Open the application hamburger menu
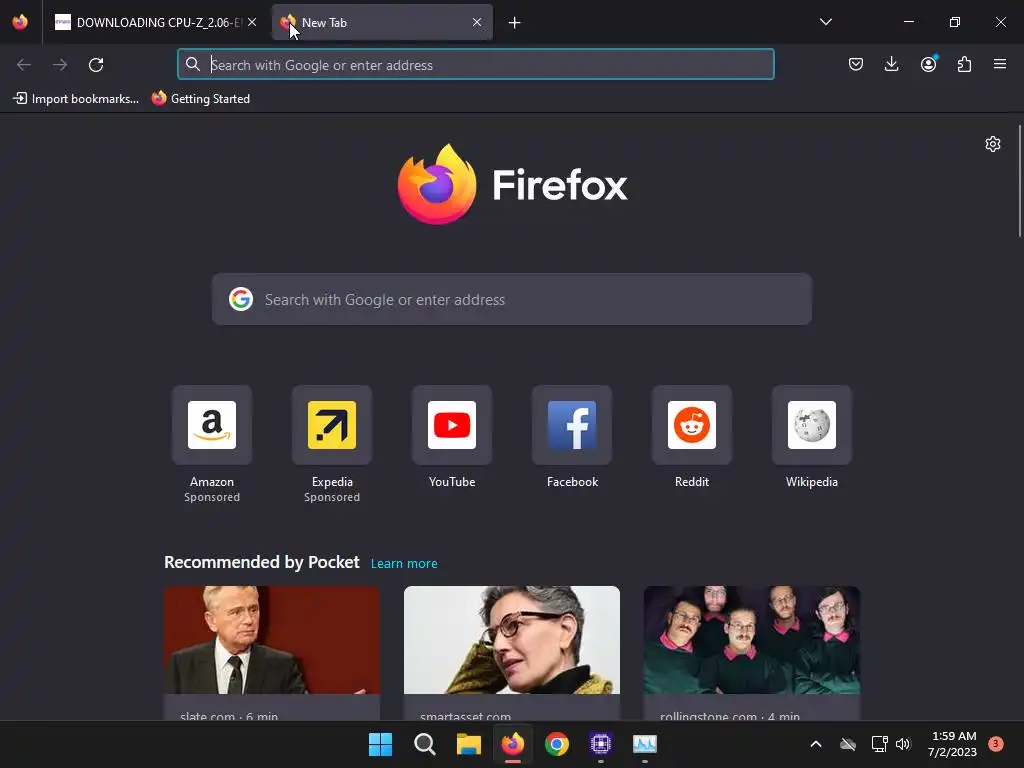This screenshot has width=1024, height=768. click(x=1000, y=64)
